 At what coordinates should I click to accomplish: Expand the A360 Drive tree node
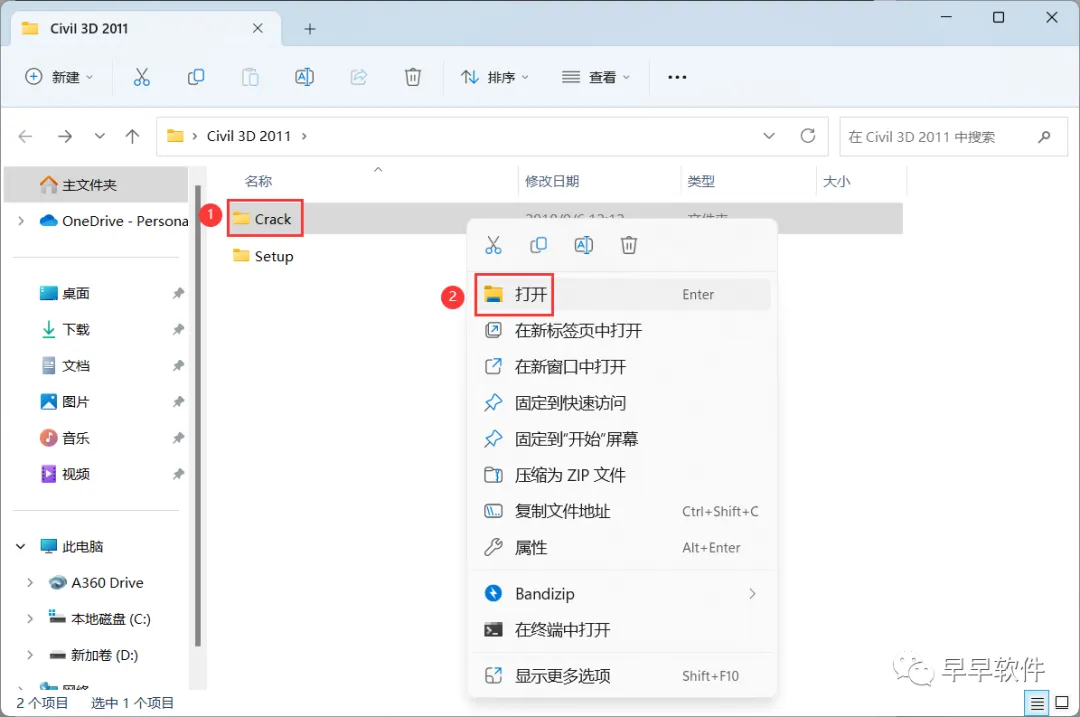30,583
